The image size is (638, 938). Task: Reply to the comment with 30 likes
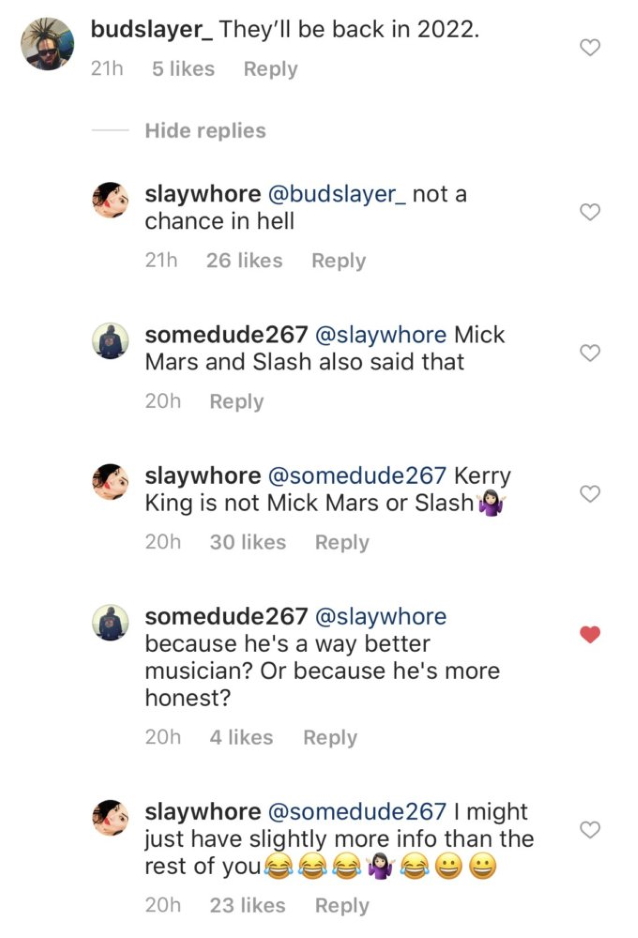click(342, 542)
